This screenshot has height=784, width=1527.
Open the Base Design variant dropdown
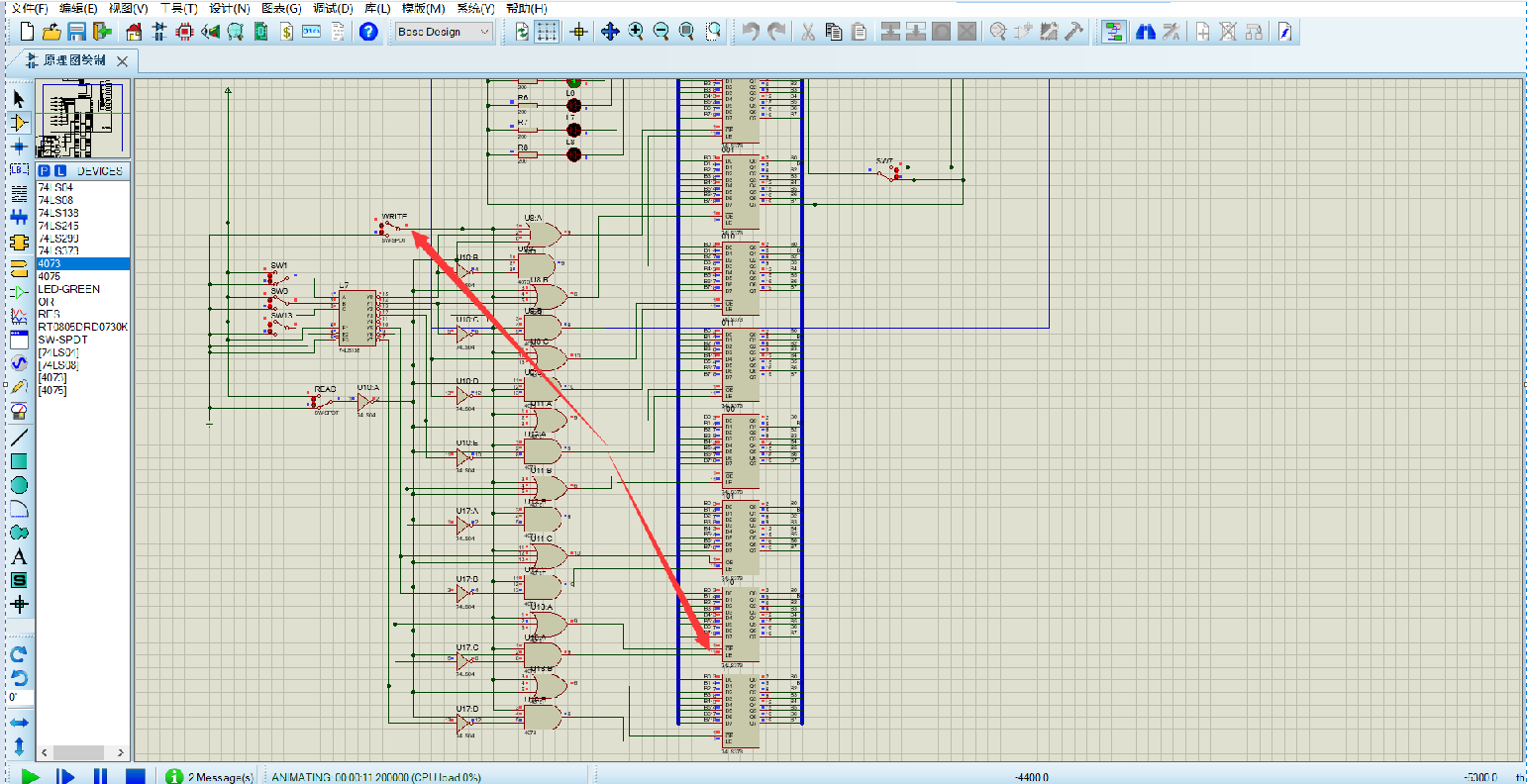(x=444, y=32)
